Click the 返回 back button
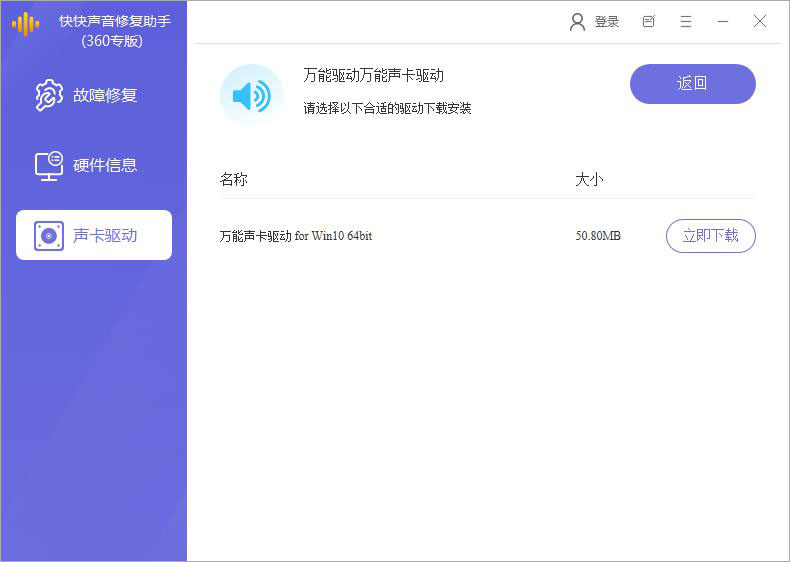Viewport: 790px width, 562px height. (693, 84)
